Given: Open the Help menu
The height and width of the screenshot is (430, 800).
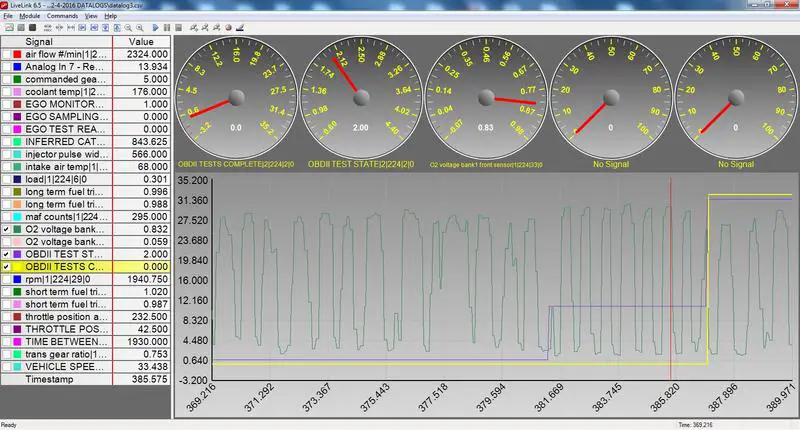Looking at the screenshot, I should [111, 16].
